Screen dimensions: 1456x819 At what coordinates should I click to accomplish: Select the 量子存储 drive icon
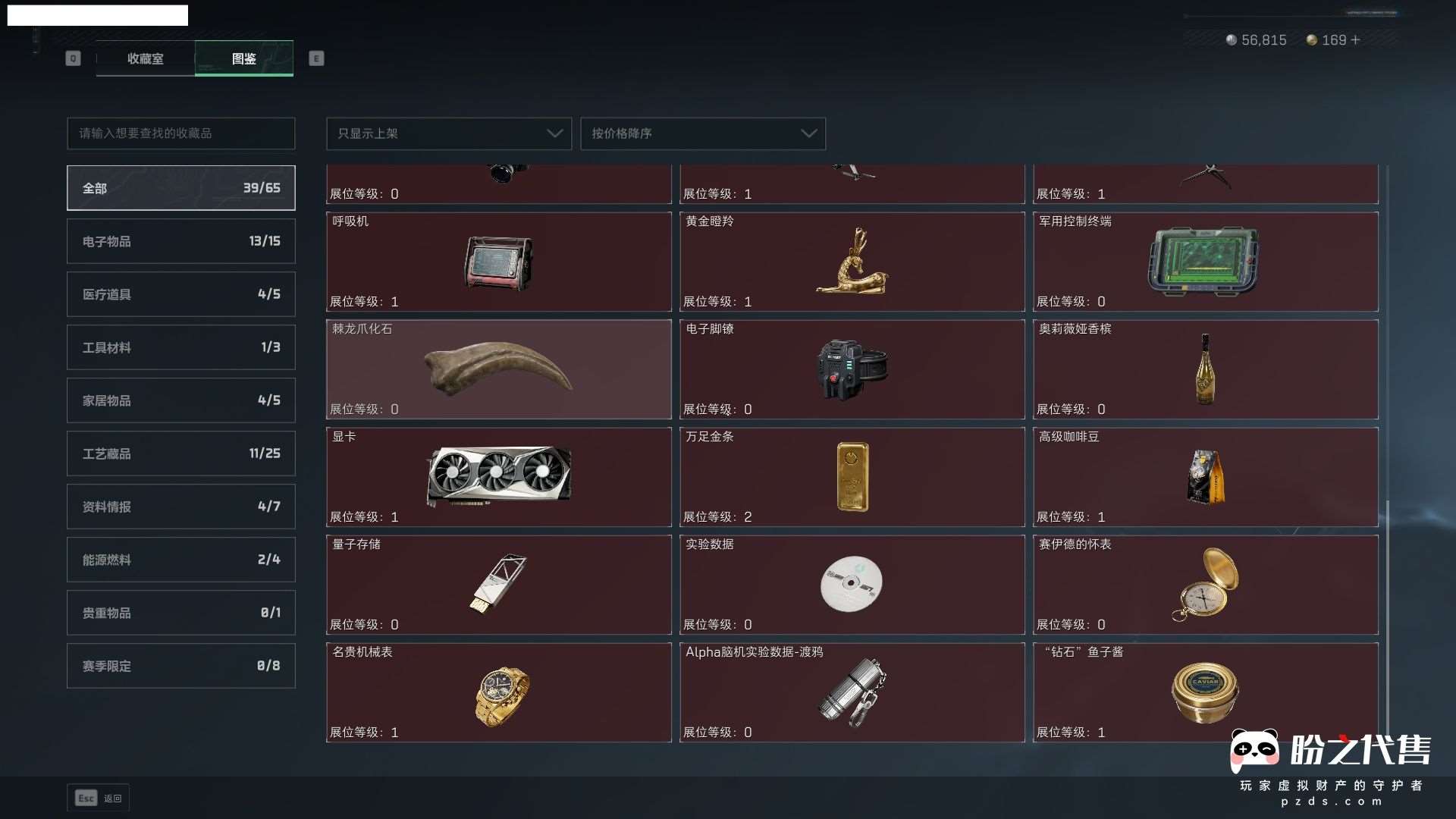[498, 583]
